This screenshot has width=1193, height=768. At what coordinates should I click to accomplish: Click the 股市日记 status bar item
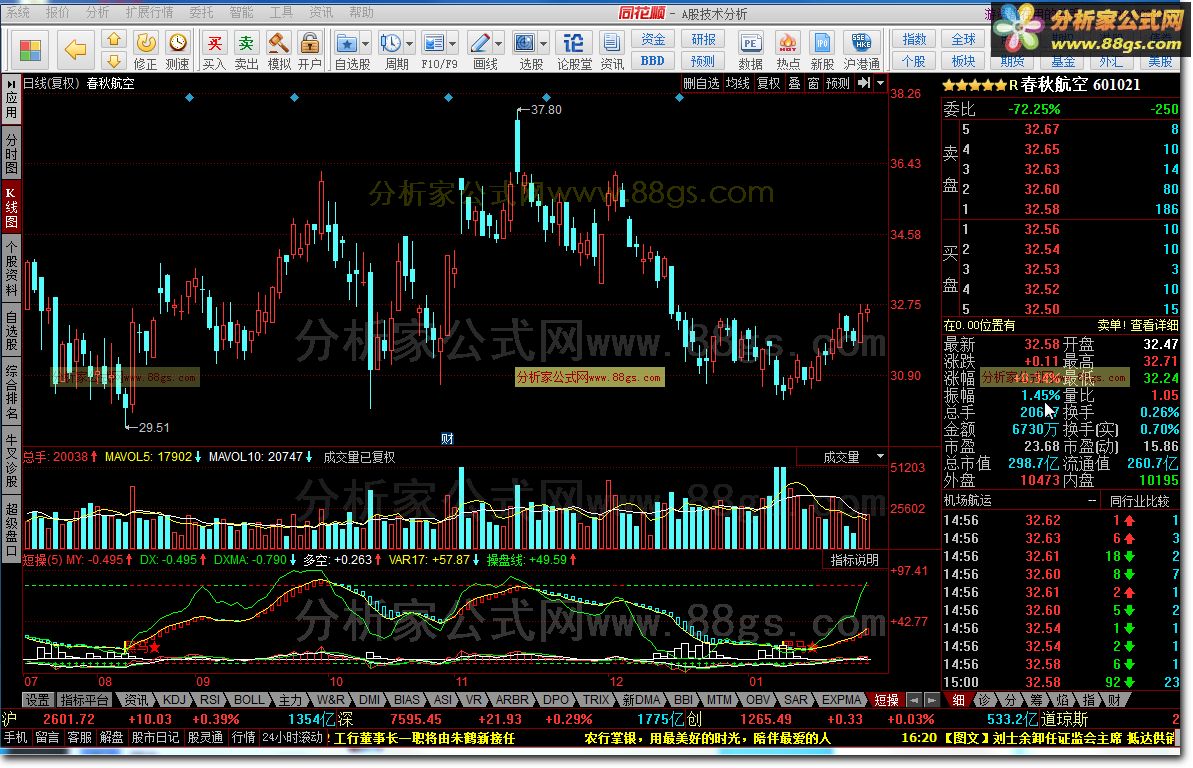(x=155, y=738)
